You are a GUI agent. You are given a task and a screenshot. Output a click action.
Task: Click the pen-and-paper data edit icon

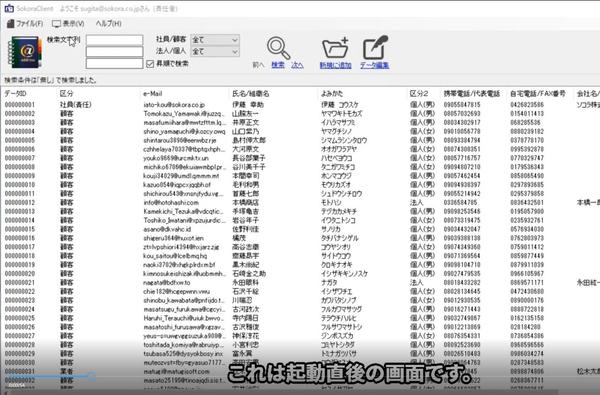click(375, 47)
